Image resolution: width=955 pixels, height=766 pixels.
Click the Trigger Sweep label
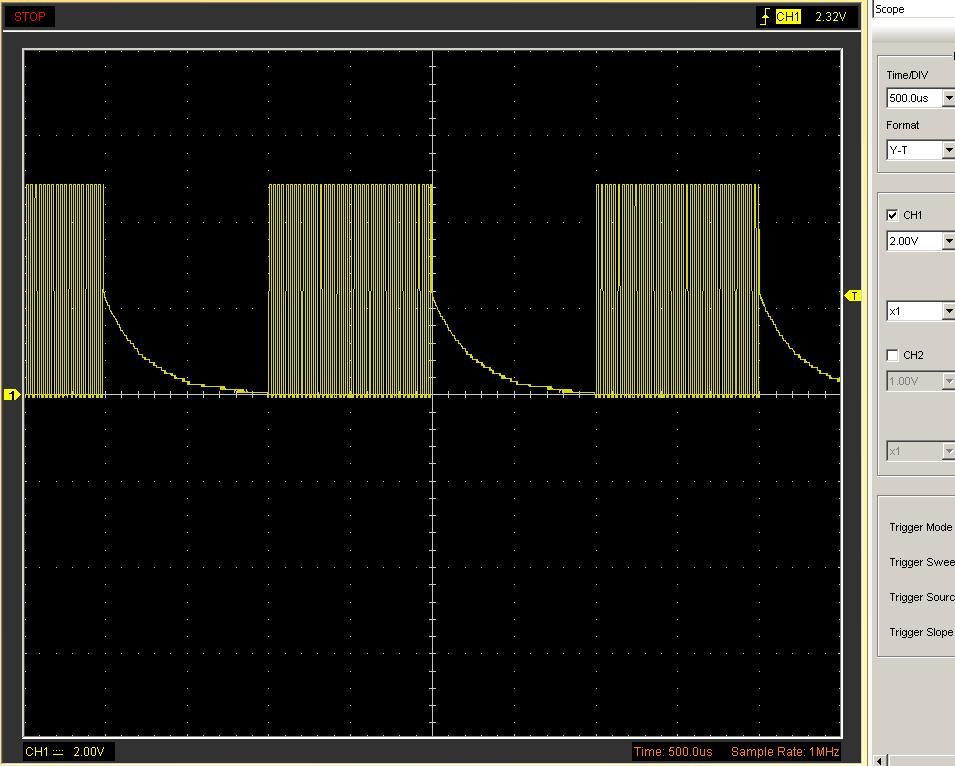921,562
